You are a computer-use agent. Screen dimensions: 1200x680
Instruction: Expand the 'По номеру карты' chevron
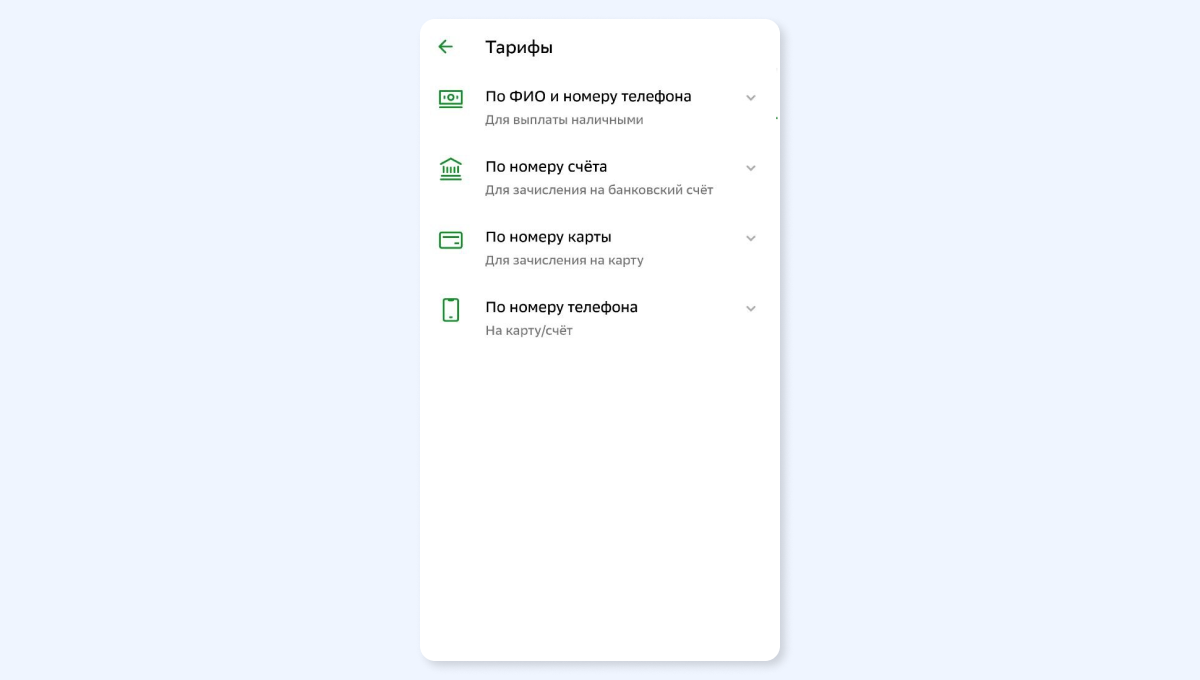tap(751, 238)
